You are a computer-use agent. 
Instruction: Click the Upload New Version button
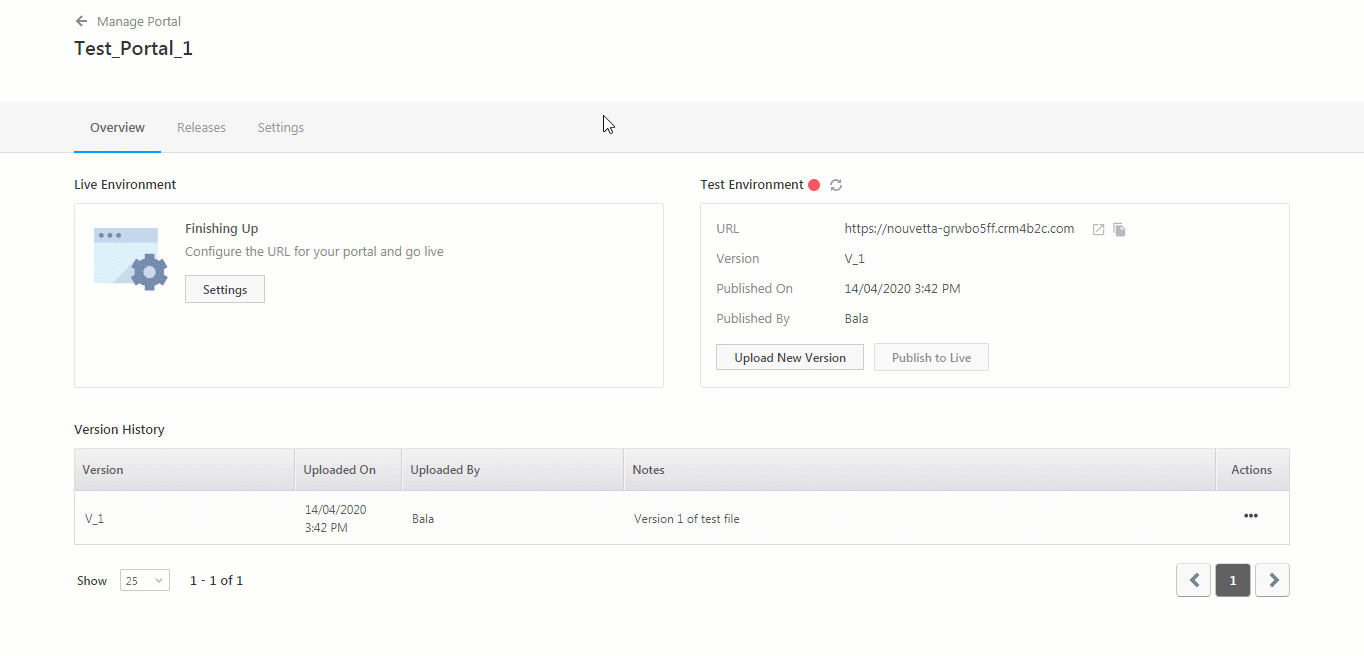pos(789,356)
